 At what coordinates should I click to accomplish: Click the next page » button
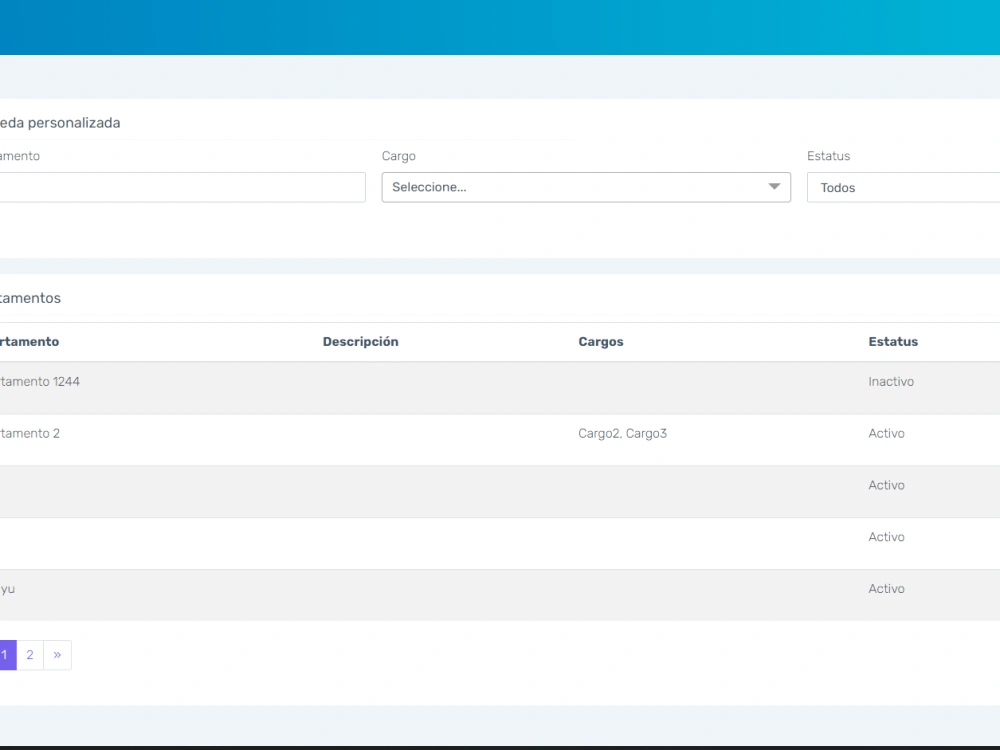tap(57, 655)
